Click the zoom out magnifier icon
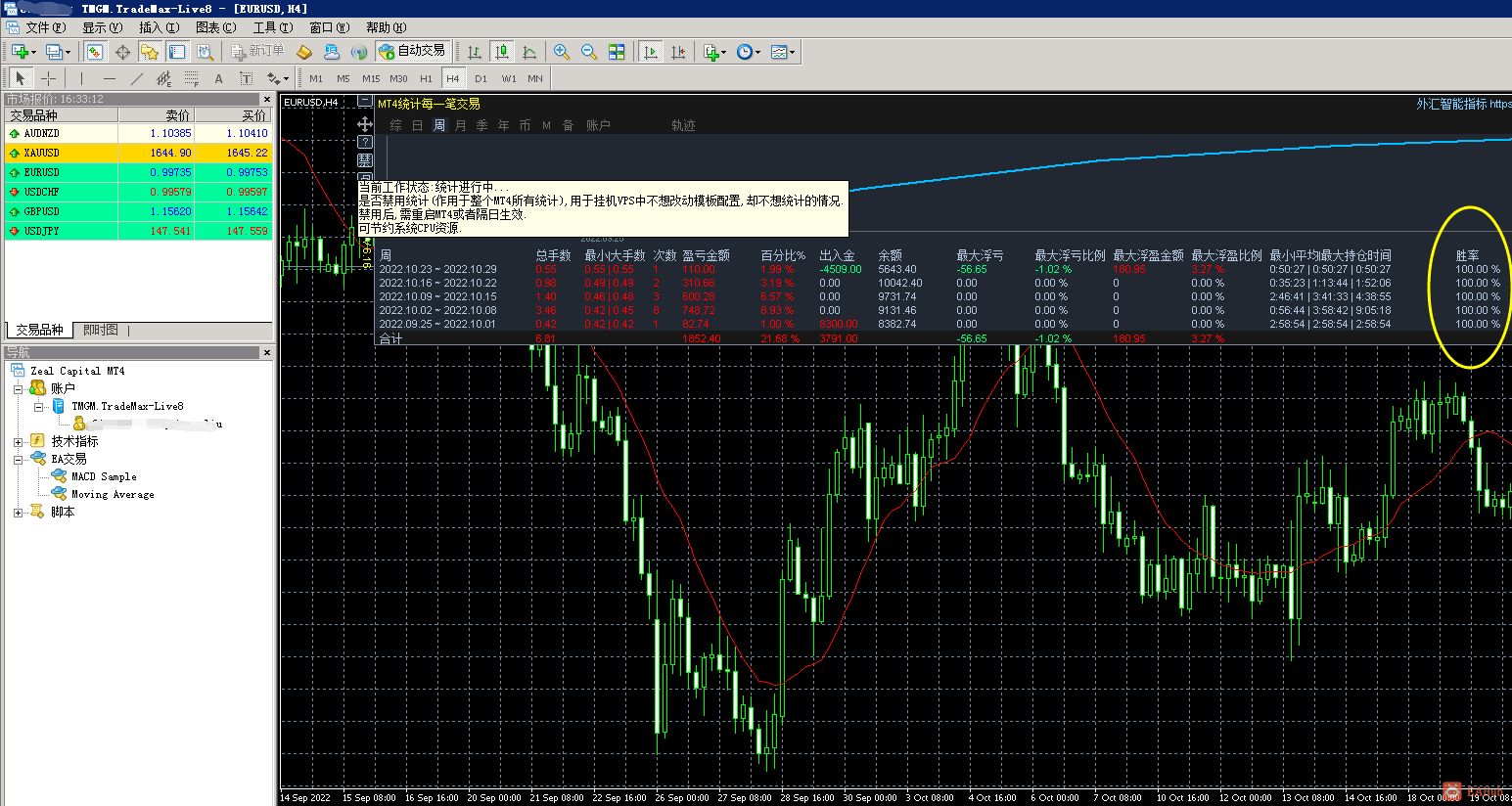This screenshot has width=1512, height=806. pos(589,52)
